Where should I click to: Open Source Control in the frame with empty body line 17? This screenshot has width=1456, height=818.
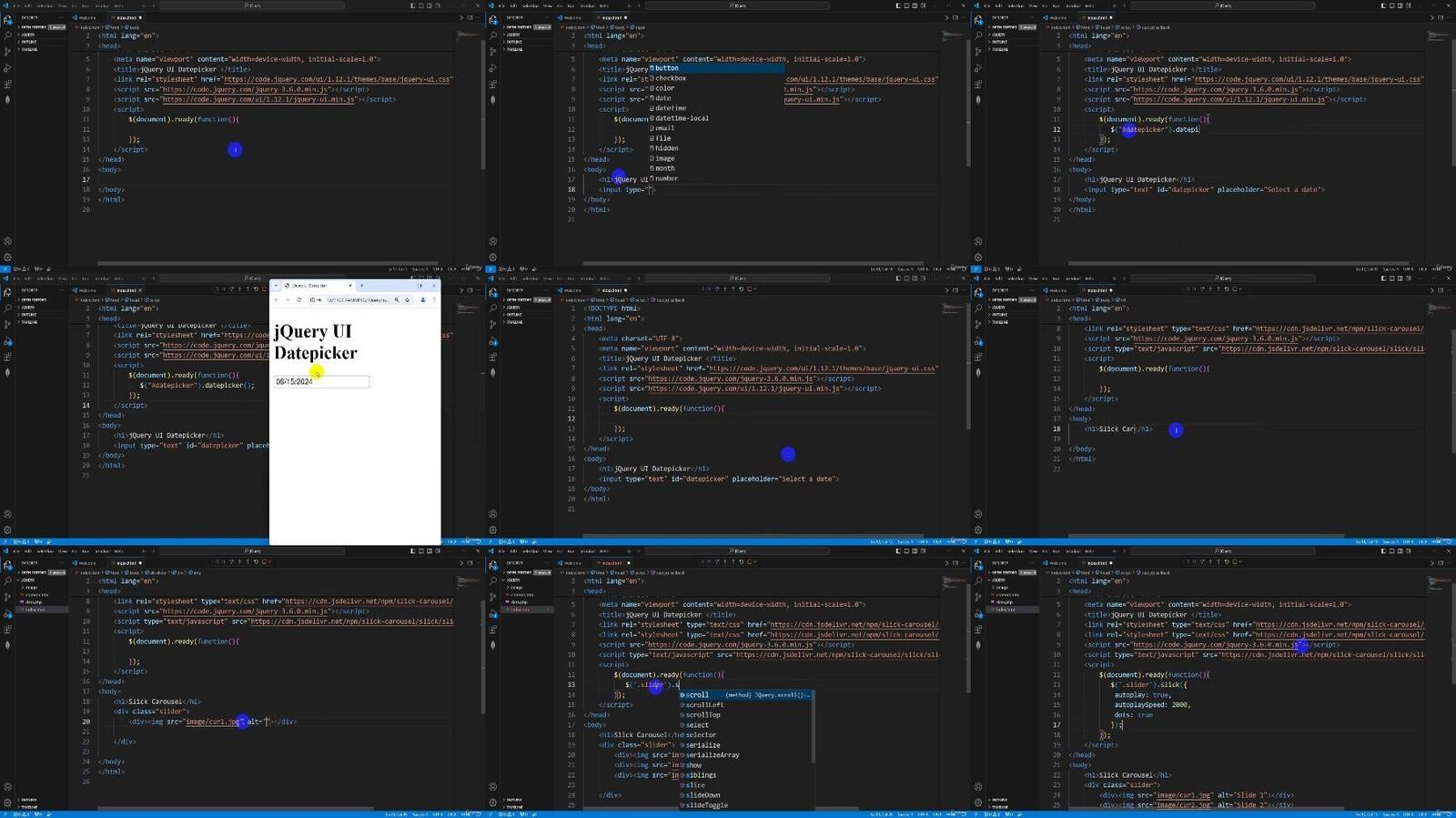pos(7,53)
